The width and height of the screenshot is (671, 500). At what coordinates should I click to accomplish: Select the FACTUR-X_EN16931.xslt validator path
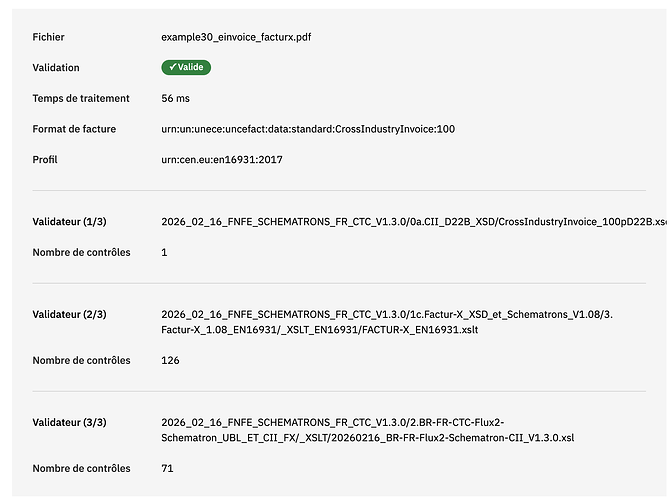pos(387,322)
